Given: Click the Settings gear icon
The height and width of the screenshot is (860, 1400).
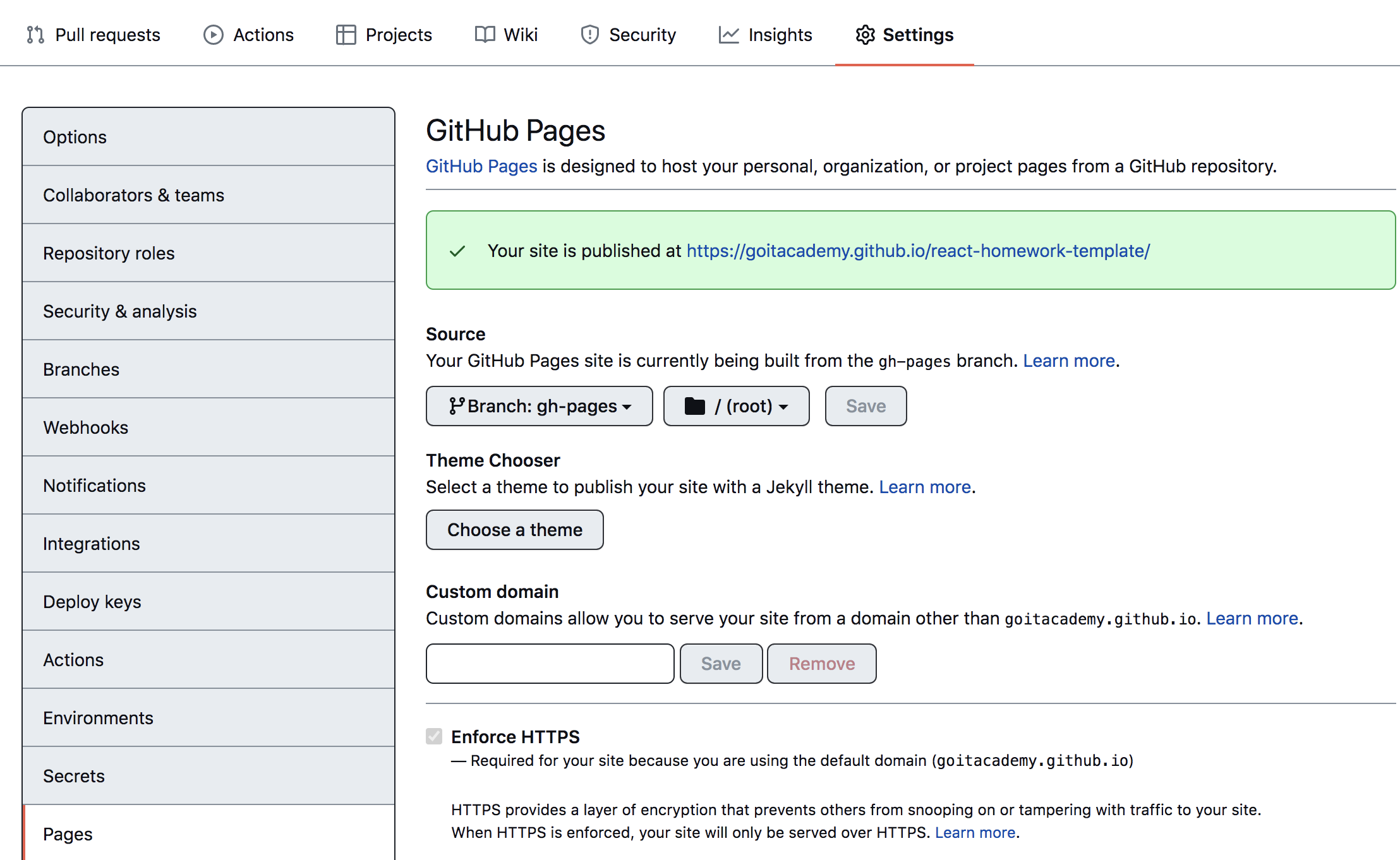Looking at the screenshot, I should (x=865, y=35).
